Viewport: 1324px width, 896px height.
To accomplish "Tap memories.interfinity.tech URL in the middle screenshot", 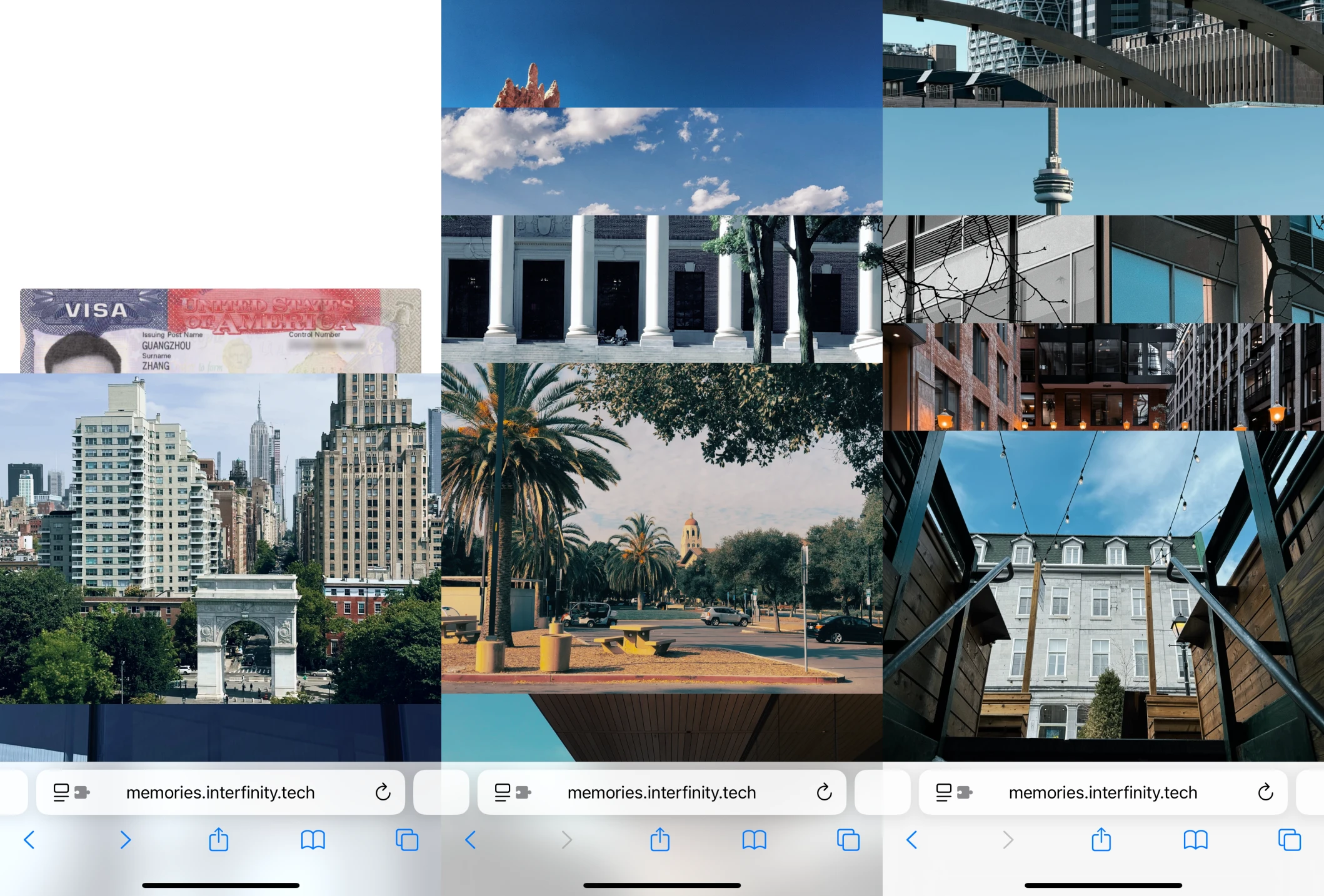I will (x=661, y=792).
